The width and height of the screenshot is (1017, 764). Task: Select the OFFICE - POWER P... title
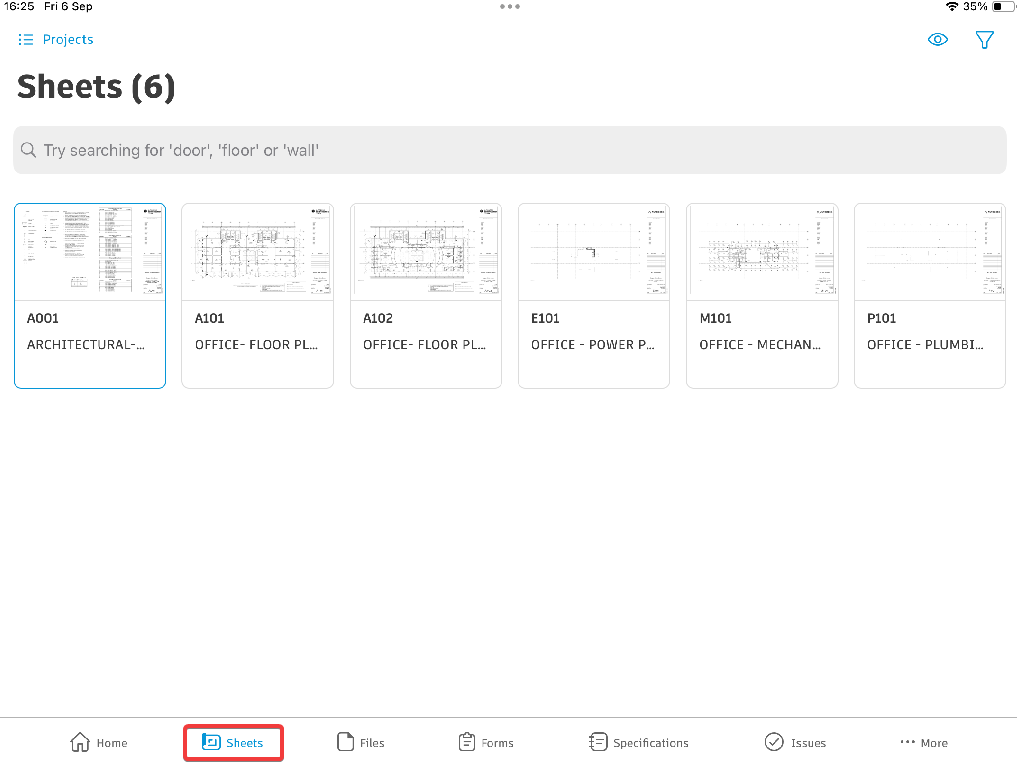click(593, 344)
